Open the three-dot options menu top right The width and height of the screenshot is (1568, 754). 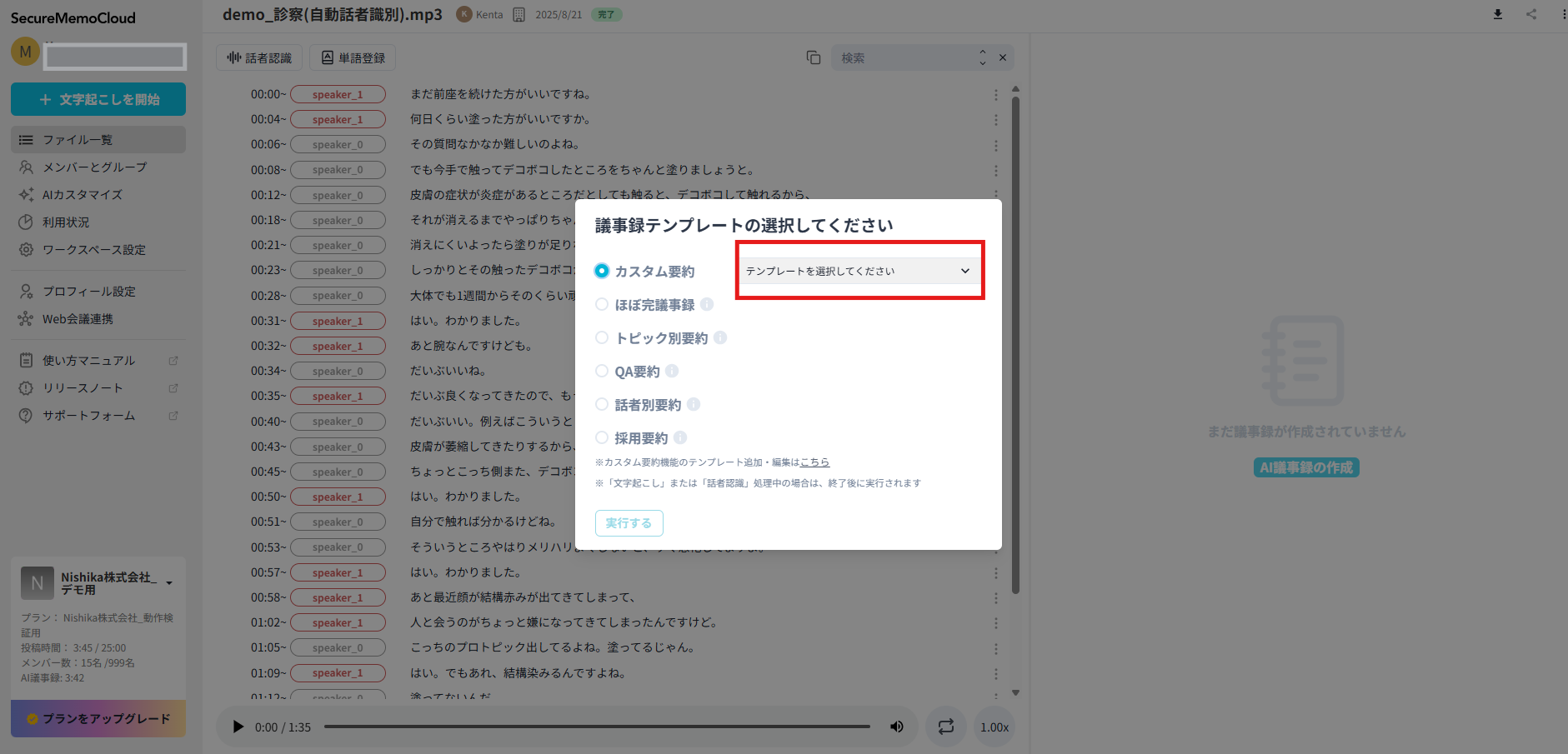tap(1560, 14)
